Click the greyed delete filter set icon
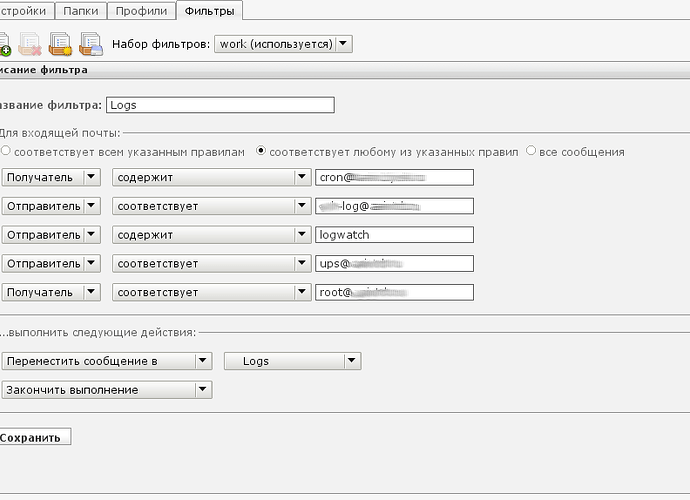 point(30,44)
